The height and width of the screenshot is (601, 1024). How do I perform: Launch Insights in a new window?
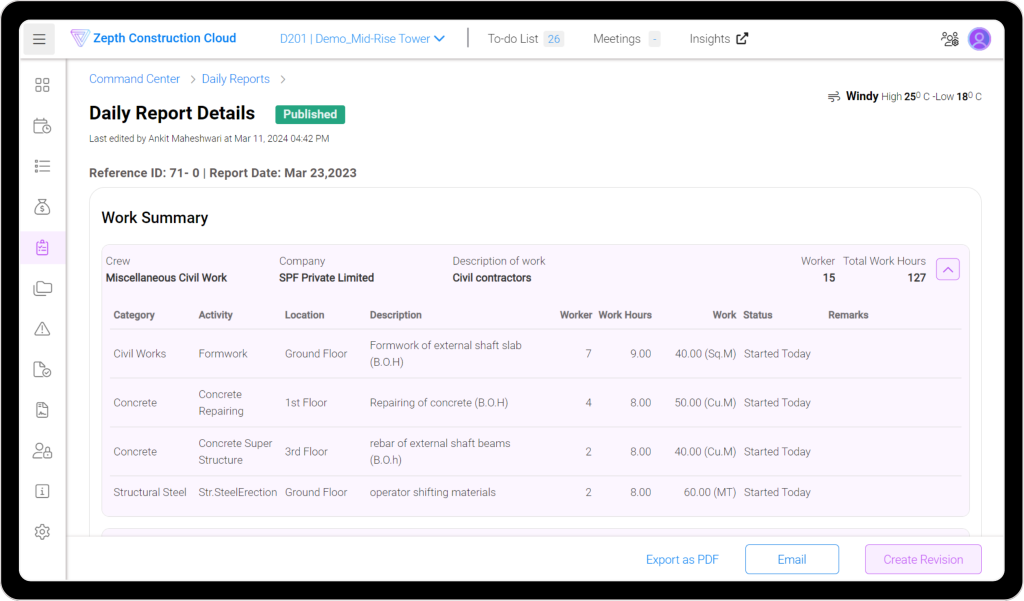pos(712,38)
